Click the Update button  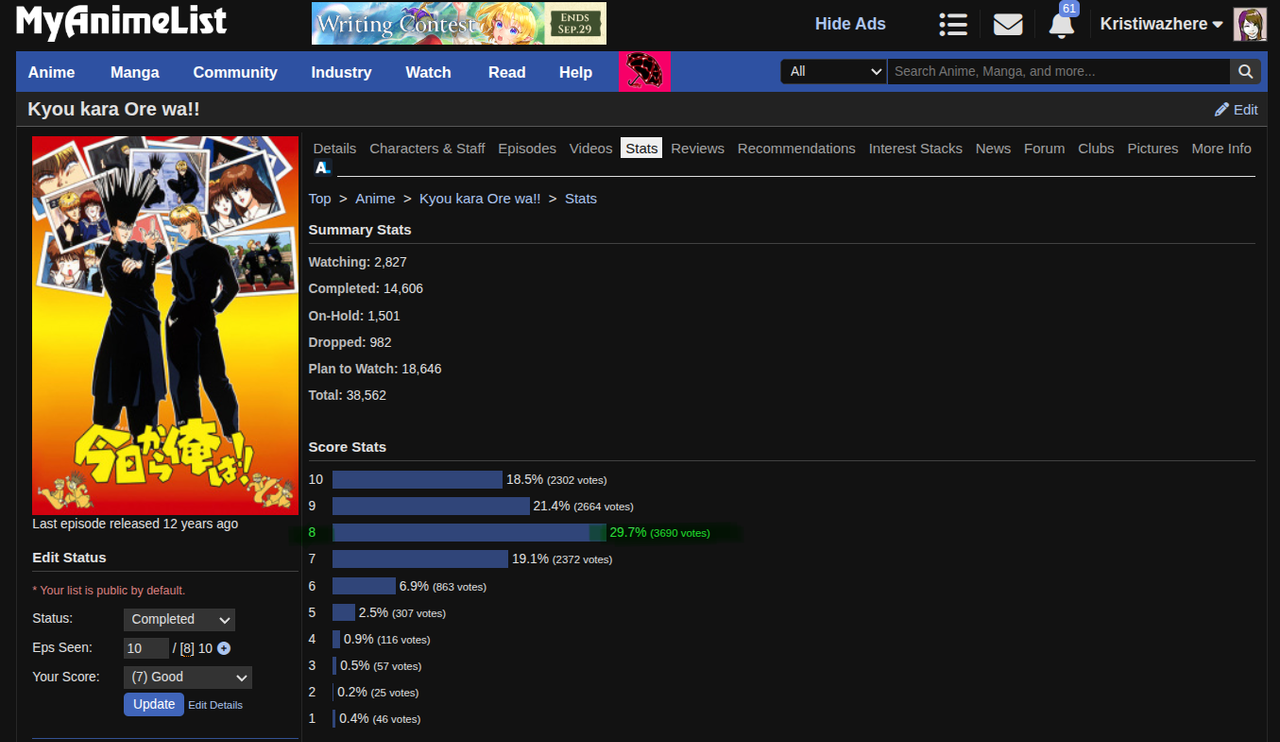click(x=154, y=704)
